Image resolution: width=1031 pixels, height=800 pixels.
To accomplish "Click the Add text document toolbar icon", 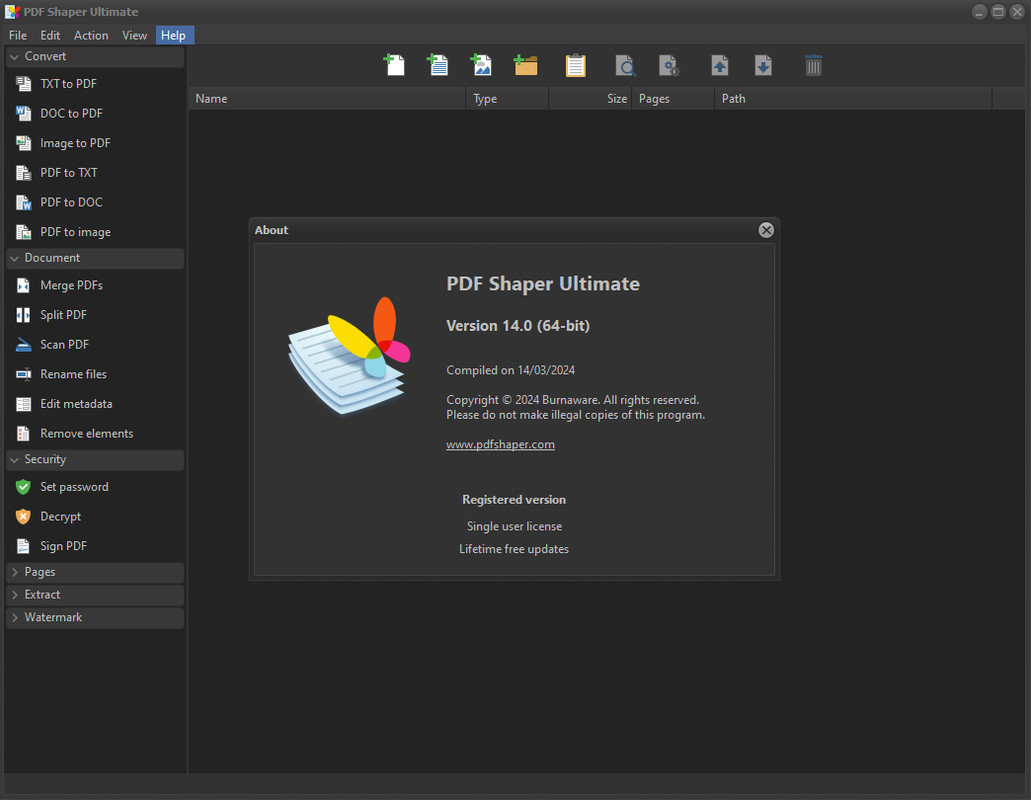I will [438, 65].
